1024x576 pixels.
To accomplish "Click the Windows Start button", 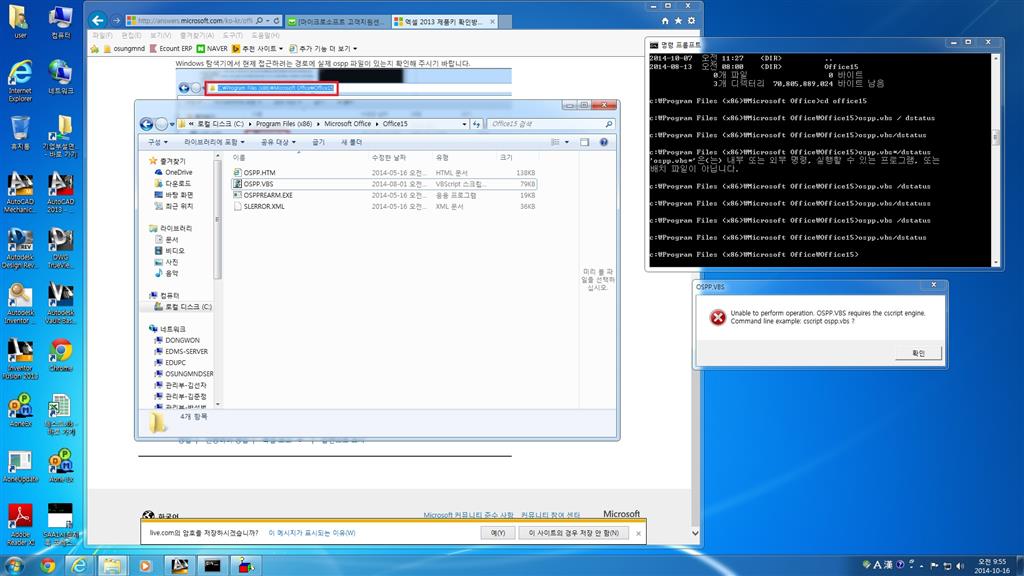I will click(x=14, y=565).
